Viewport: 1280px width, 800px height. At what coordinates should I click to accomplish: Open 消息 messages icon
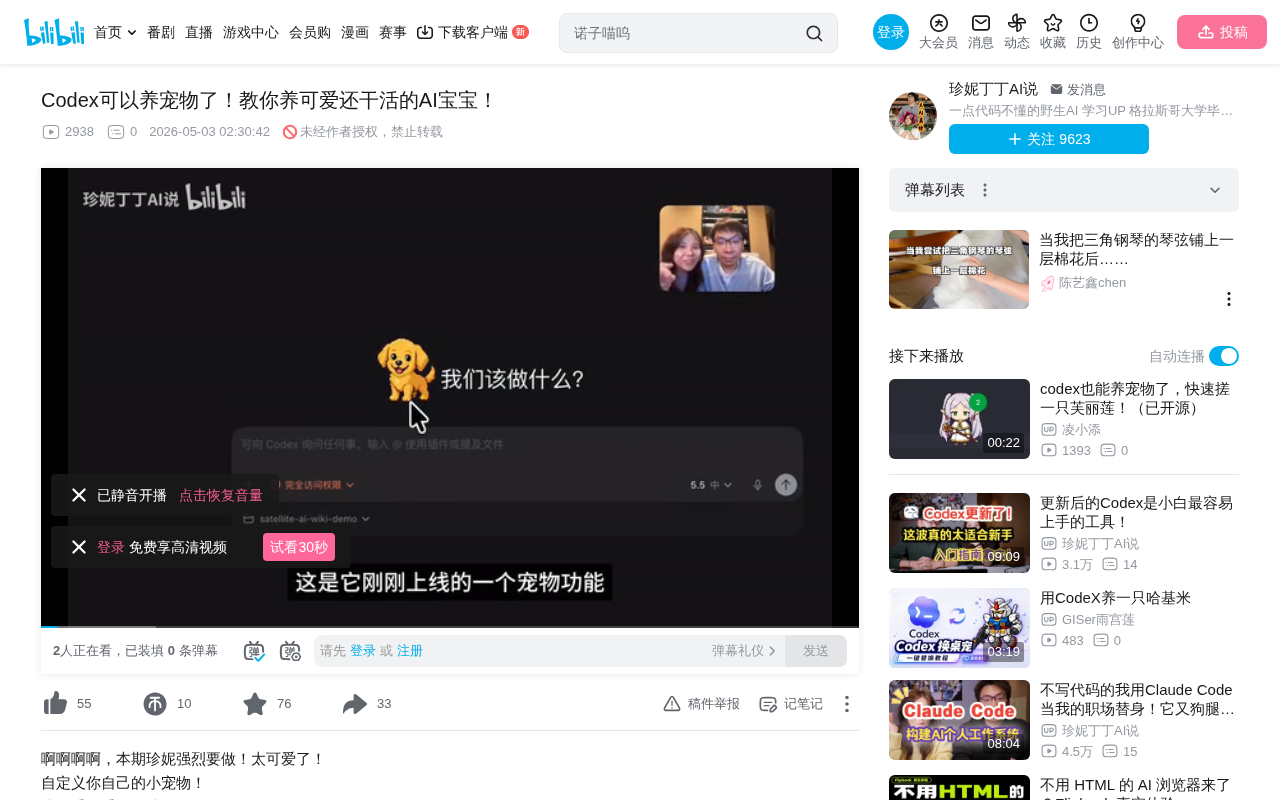pos(981,32)
